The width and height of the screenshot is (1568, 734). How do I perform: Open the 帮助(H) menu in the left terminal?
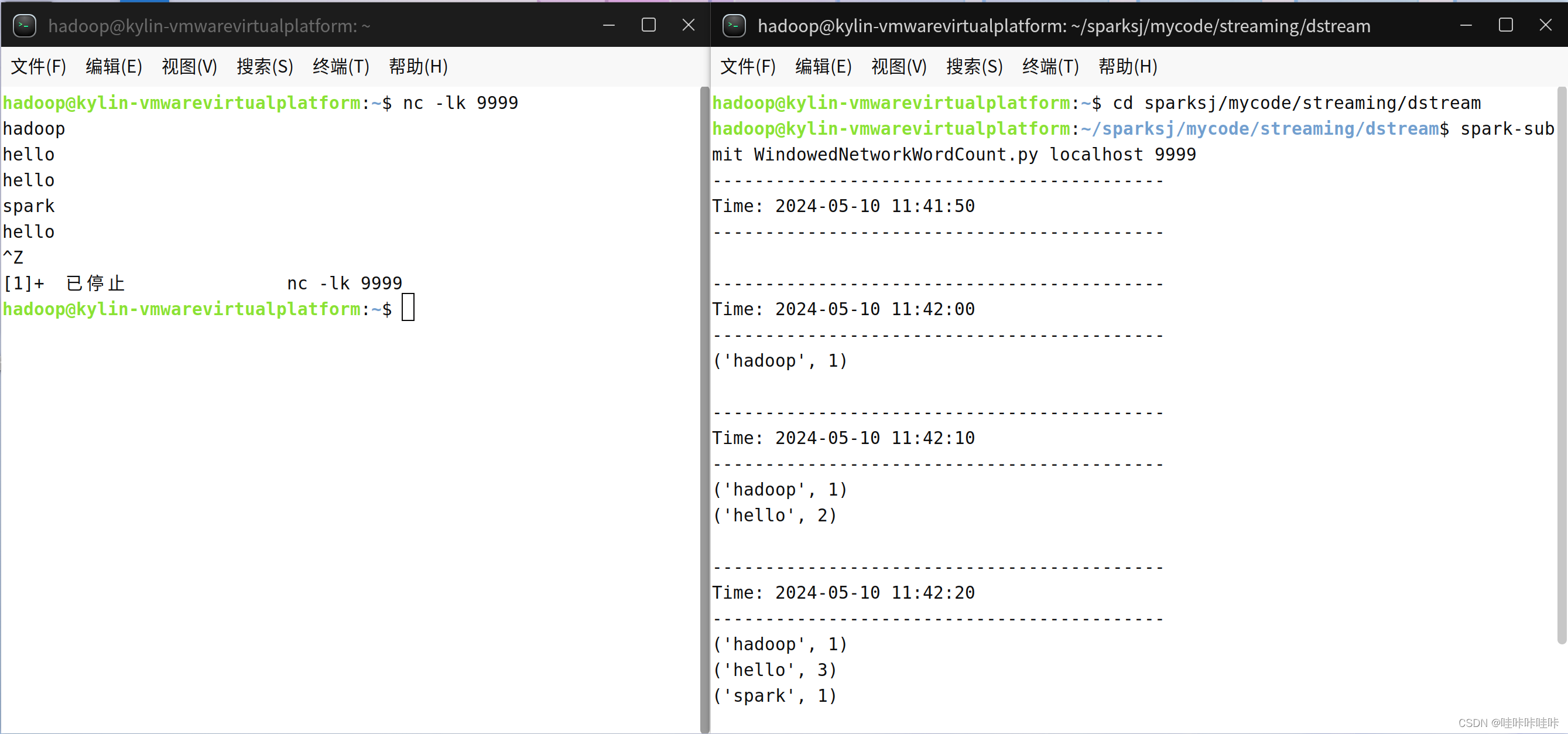418,67
